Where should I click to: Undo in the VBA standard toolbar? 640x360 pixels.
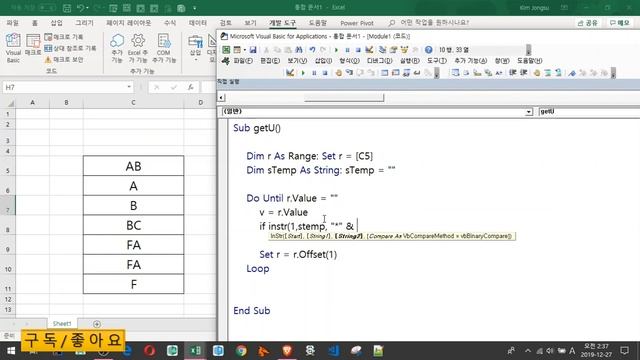pos(312,50)
